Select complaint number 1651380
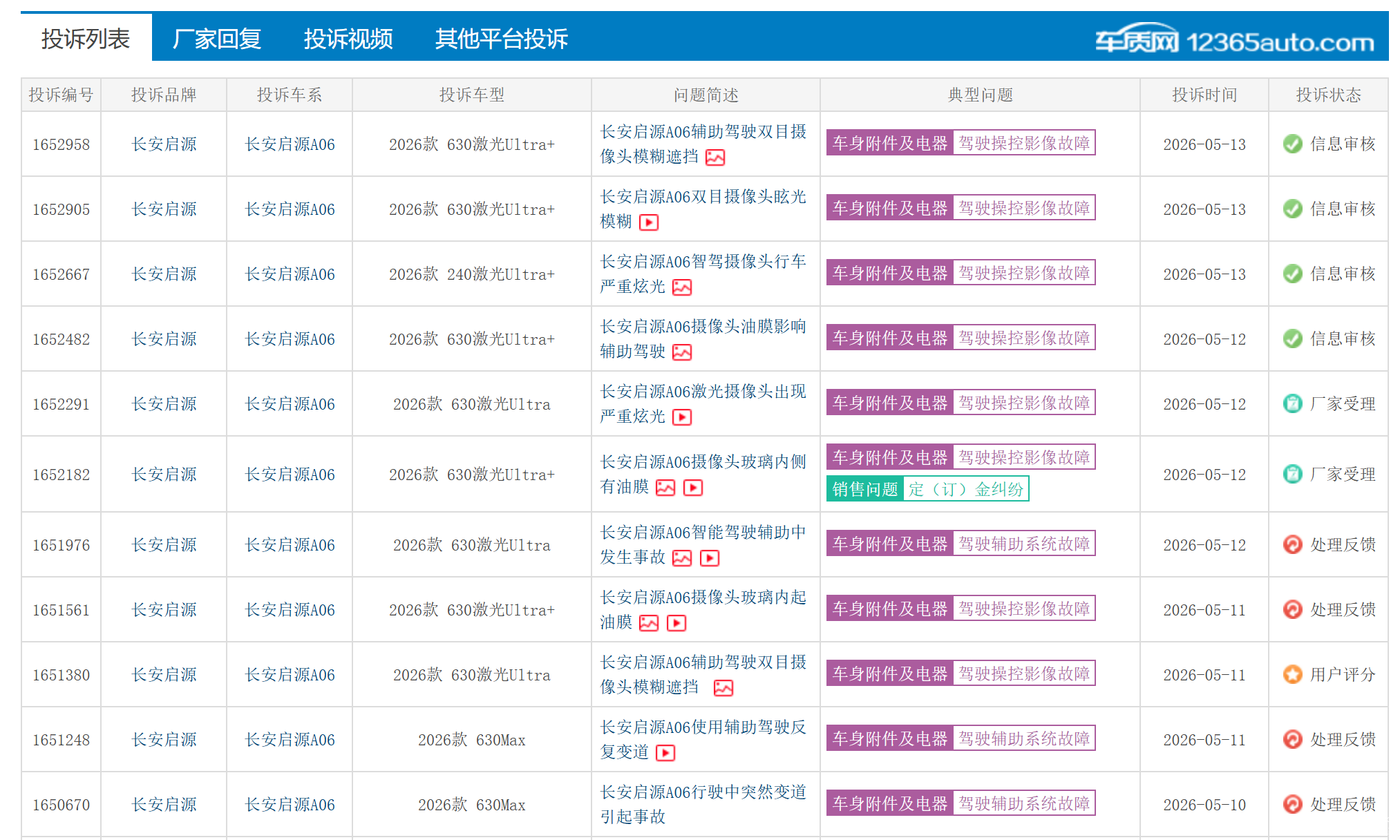The height and width of the screenshot is (840, 1400). (61, 675)
